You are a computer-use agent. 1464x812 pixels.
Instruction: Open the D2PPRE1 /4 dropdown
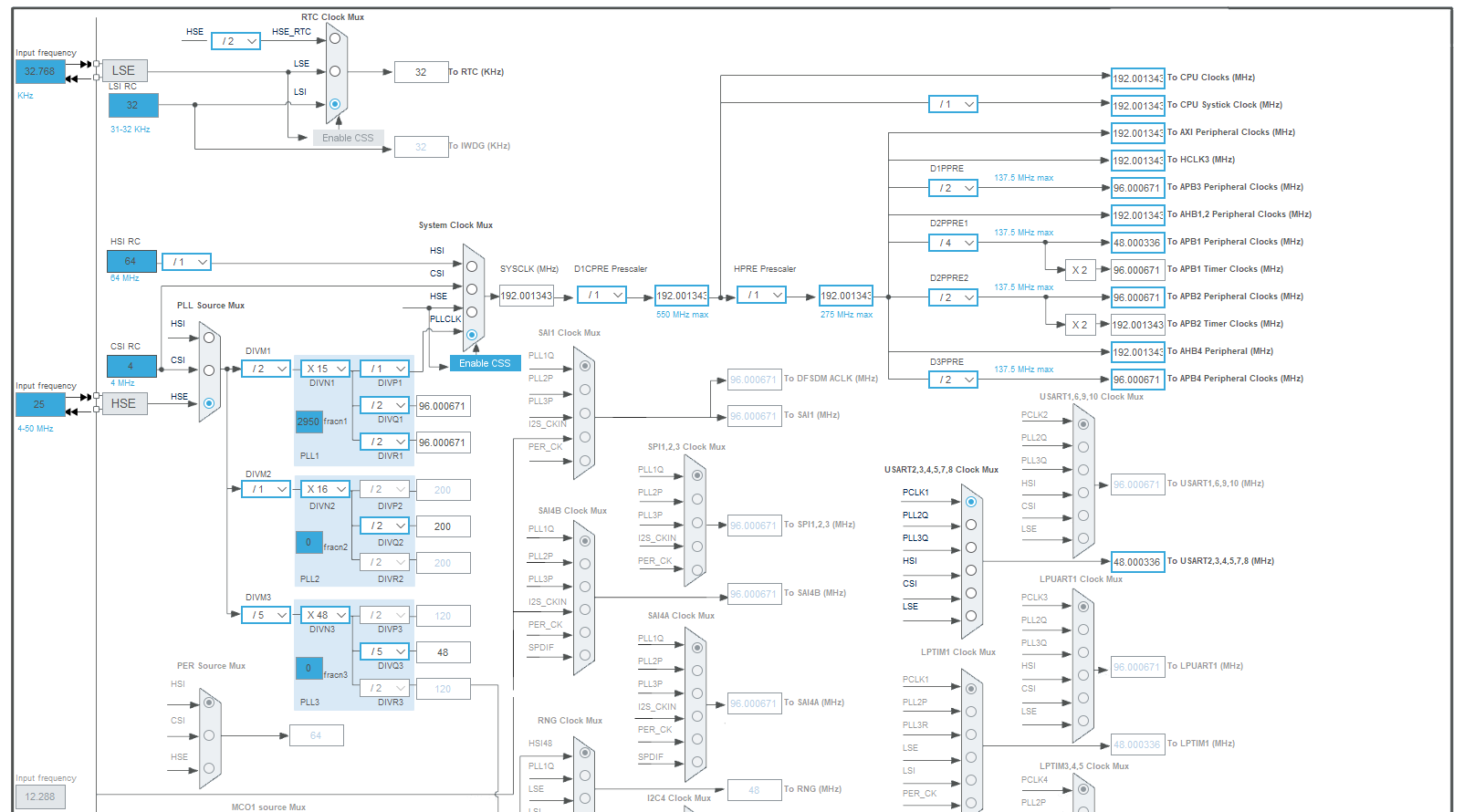[x=953, y=243]
